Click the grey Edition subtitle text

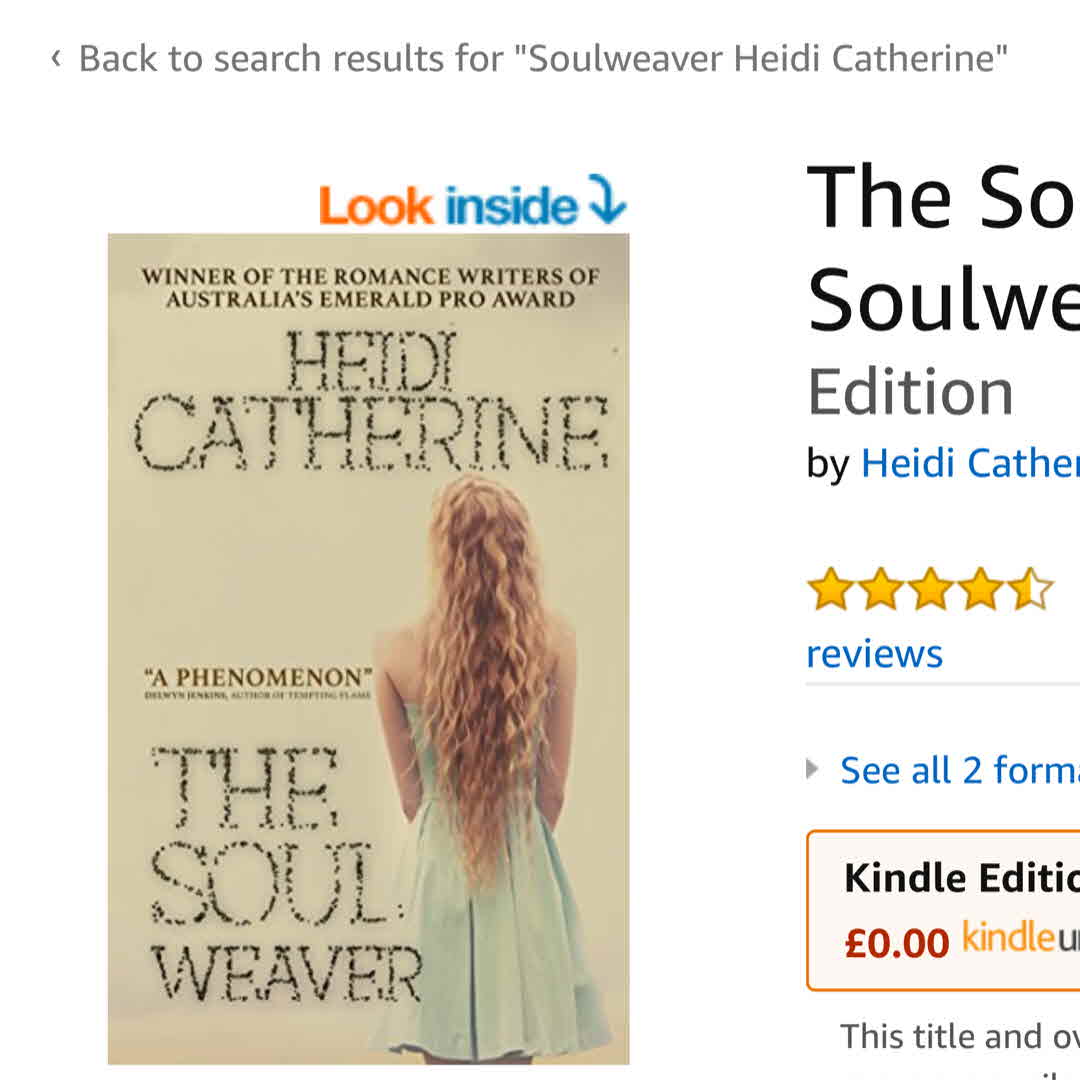click(910, 391)
